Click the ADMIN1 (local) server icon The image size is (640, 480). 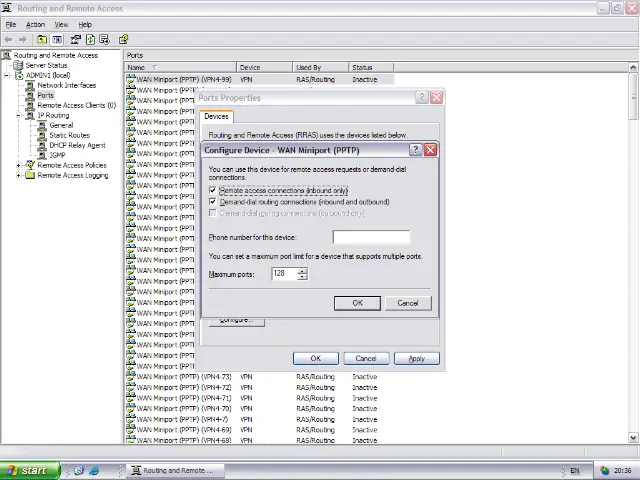tap(19, 76)
